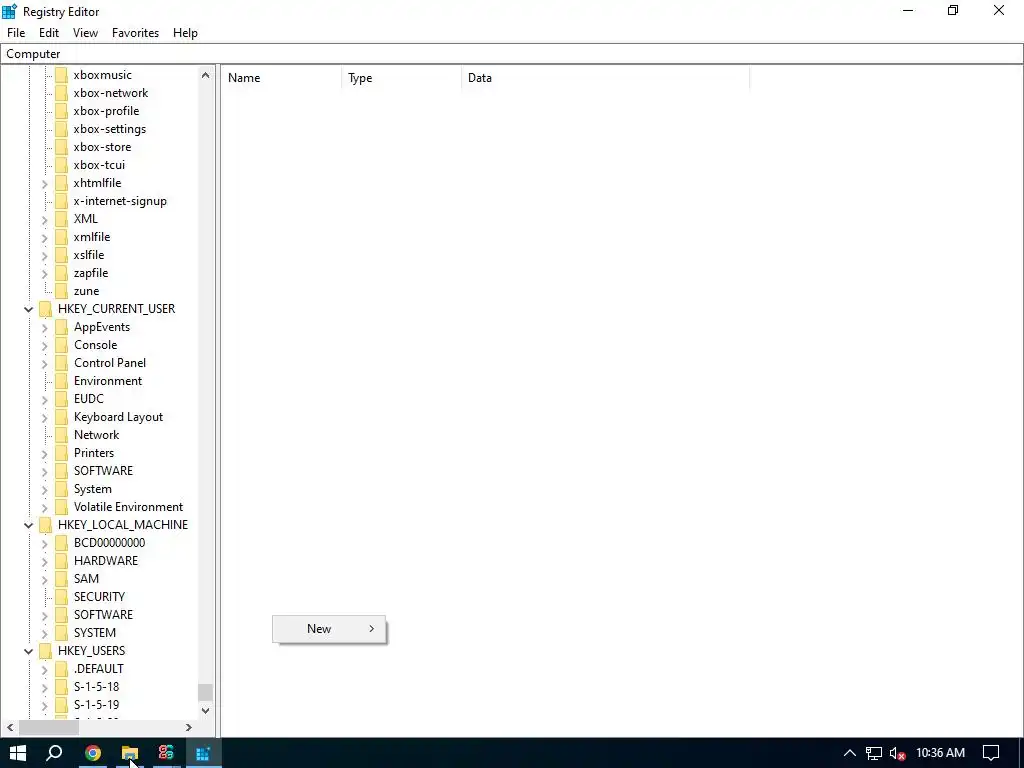Open taskbar Search

54,753
